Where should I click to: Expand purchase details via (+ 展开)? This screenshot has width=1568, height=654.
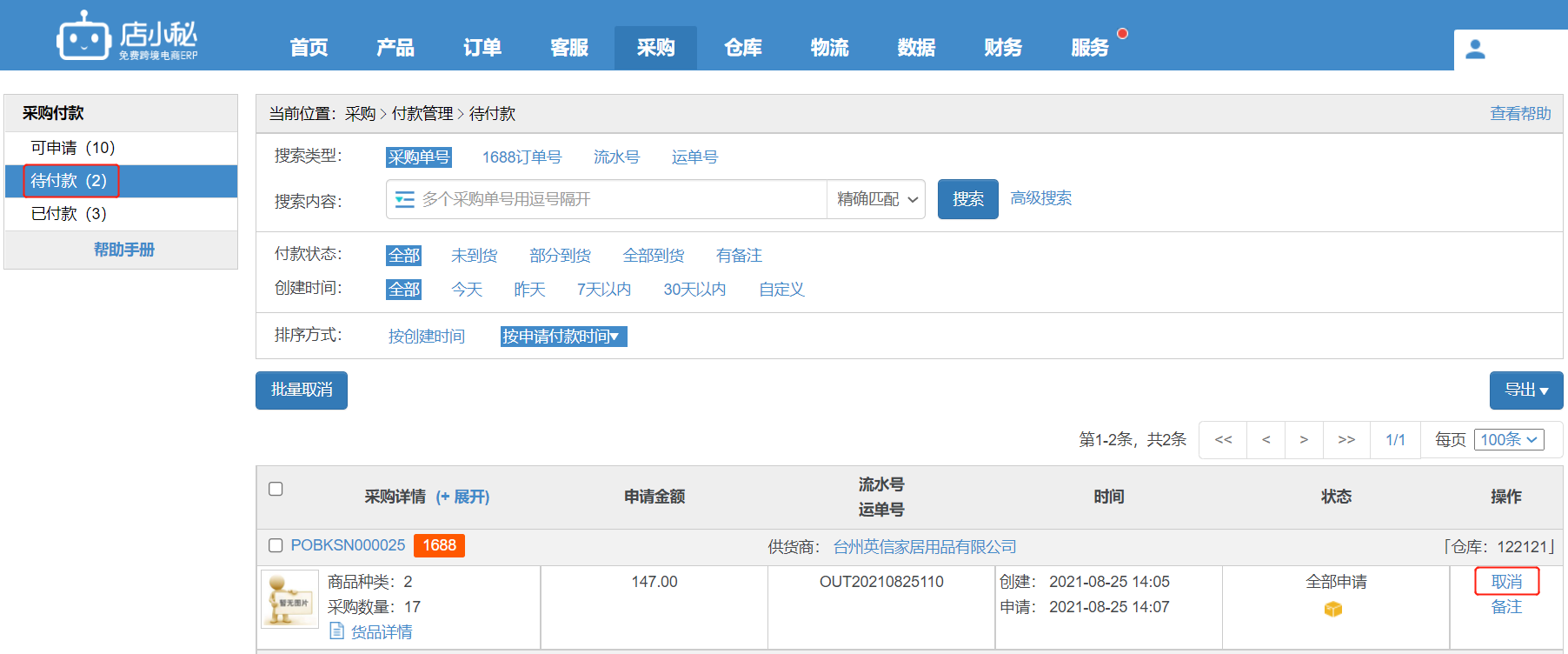pyautogui.click(x=462, y=497)
